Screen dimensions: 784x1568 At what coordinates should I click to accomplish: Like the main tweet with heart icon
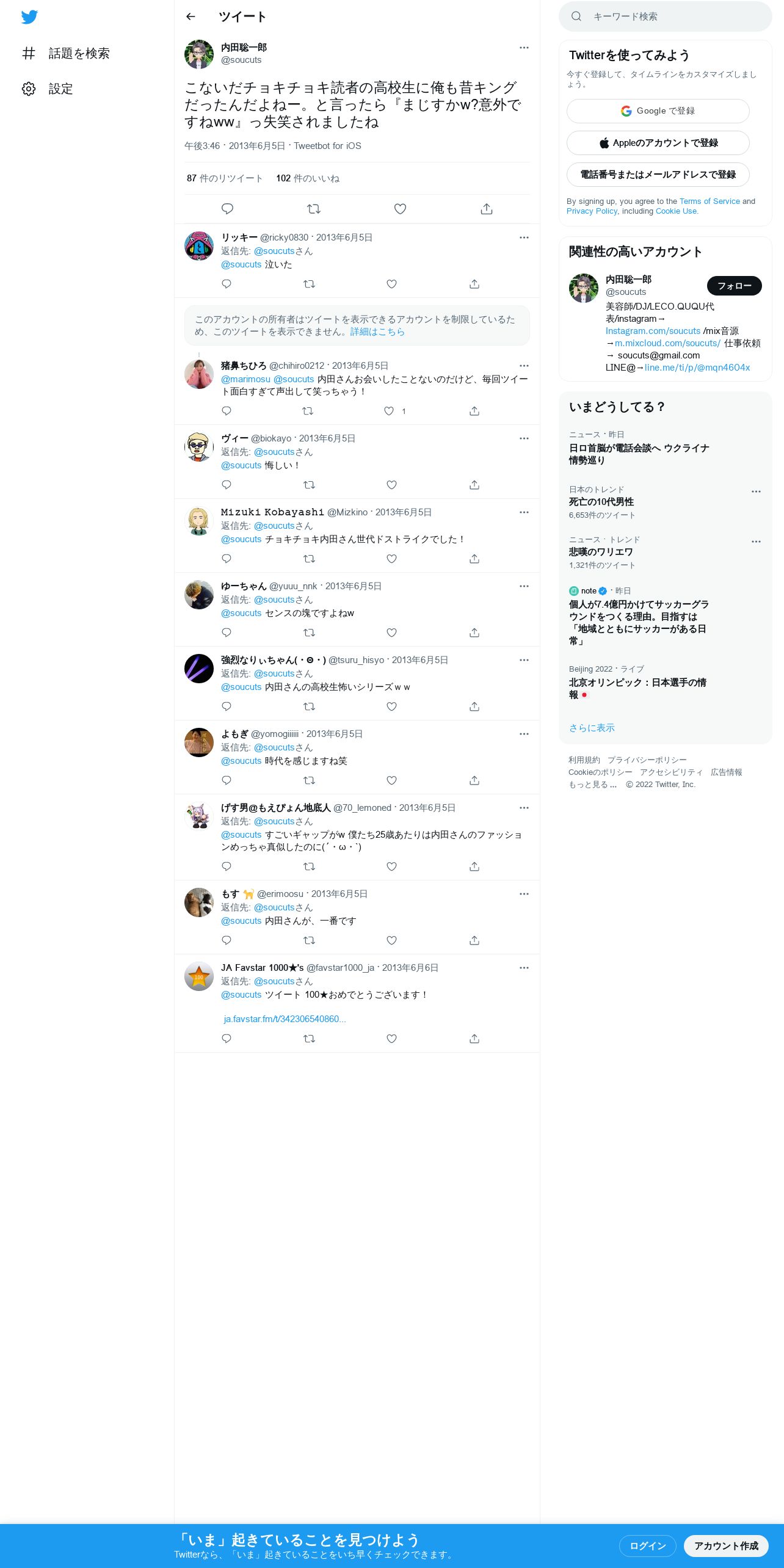tap(400, 209)
